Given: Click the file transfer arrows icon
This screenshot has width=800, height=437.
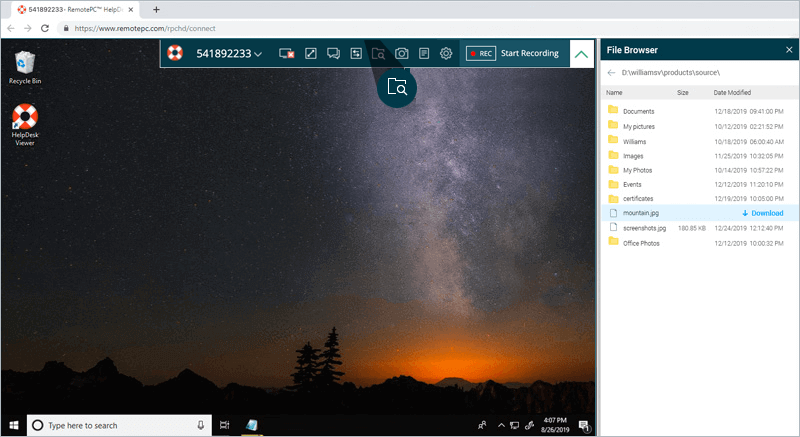Looking at the screenshot, I should (355, 53).
